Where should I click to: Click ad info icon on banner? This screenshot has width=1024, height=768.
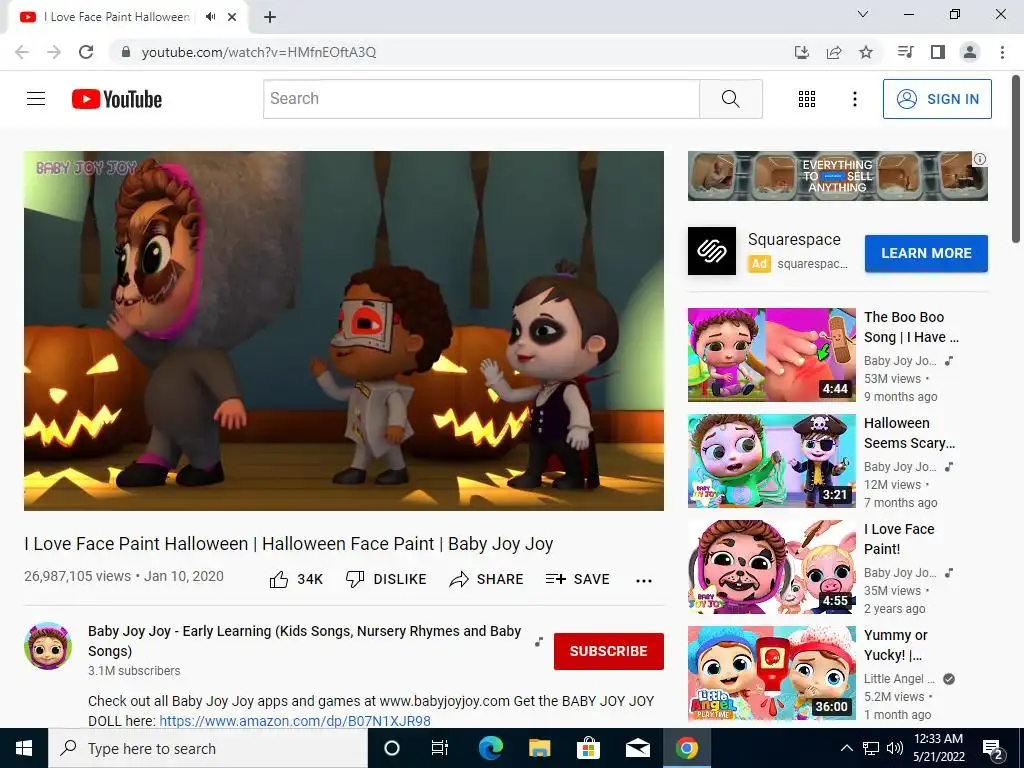[x=980, y=159]
